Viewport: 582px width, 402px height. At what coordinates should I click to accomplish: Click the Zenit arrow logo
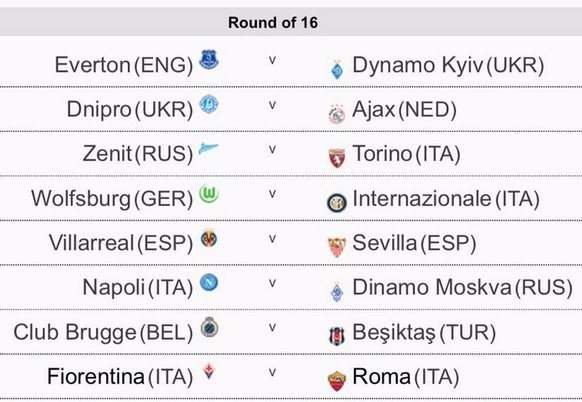point(209,148)
